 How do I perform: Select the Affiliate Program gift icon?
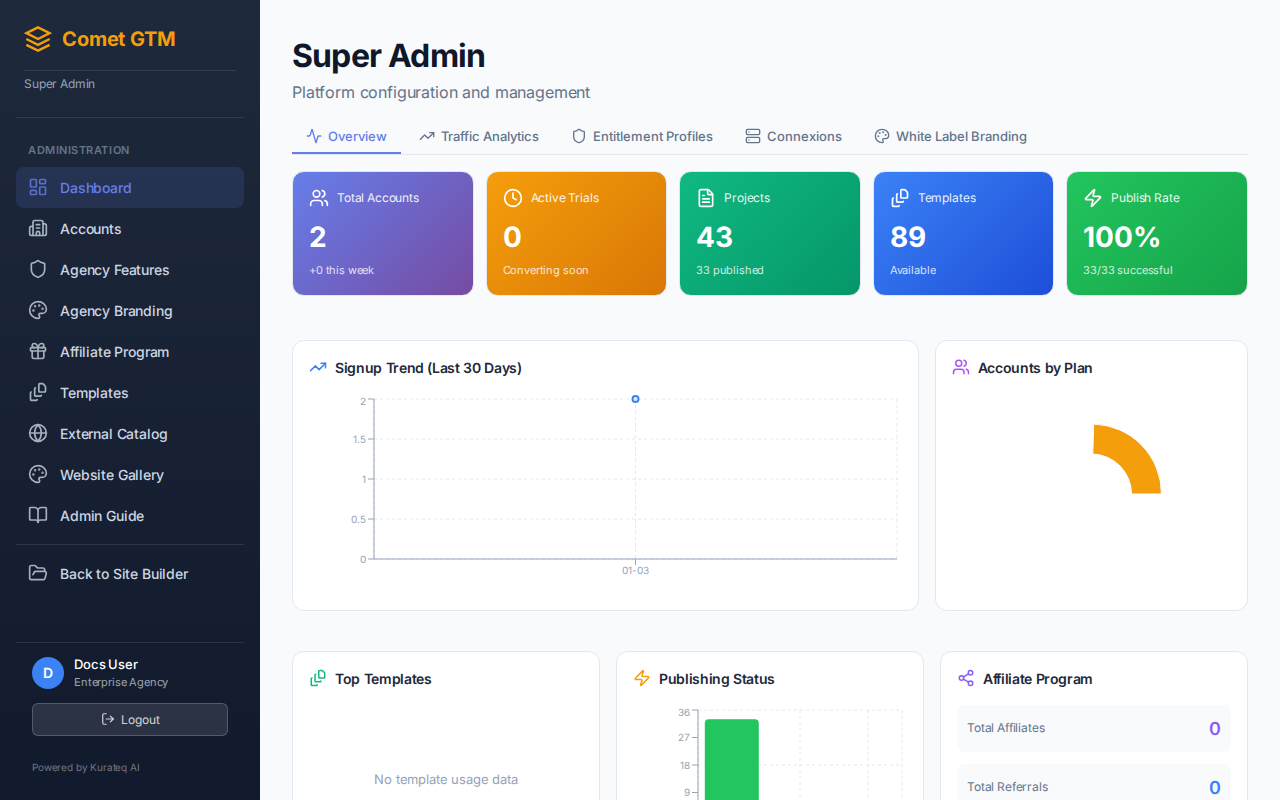(x=37, y=351)
